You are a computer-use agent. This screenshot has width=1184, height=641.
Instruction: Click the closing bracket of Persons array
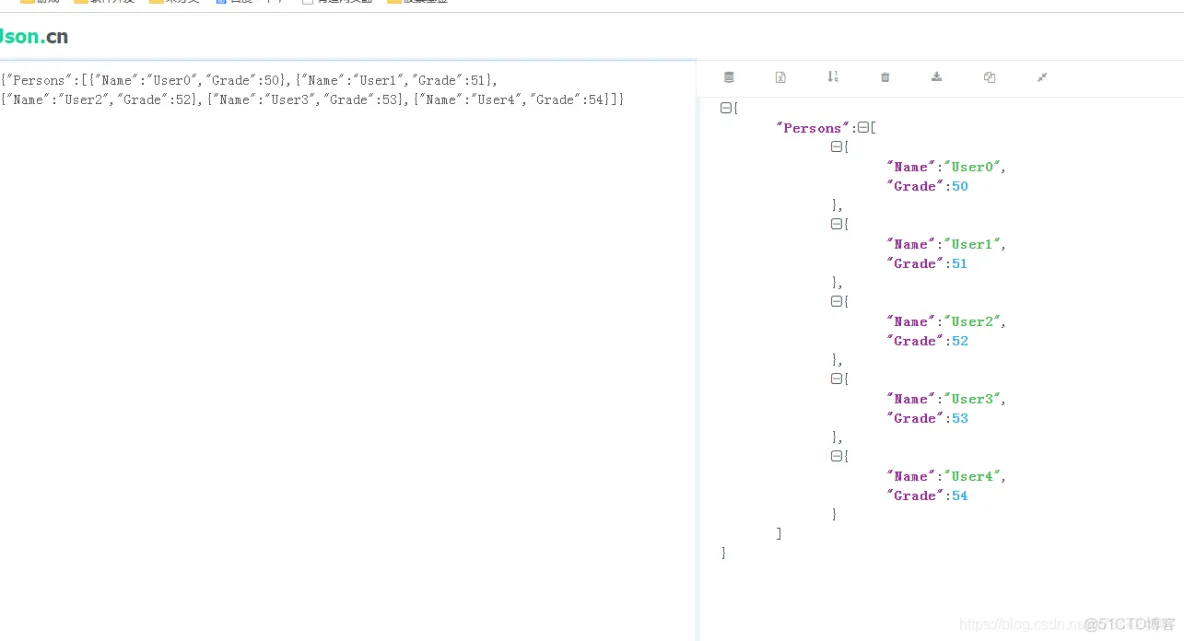click(779, 534)
